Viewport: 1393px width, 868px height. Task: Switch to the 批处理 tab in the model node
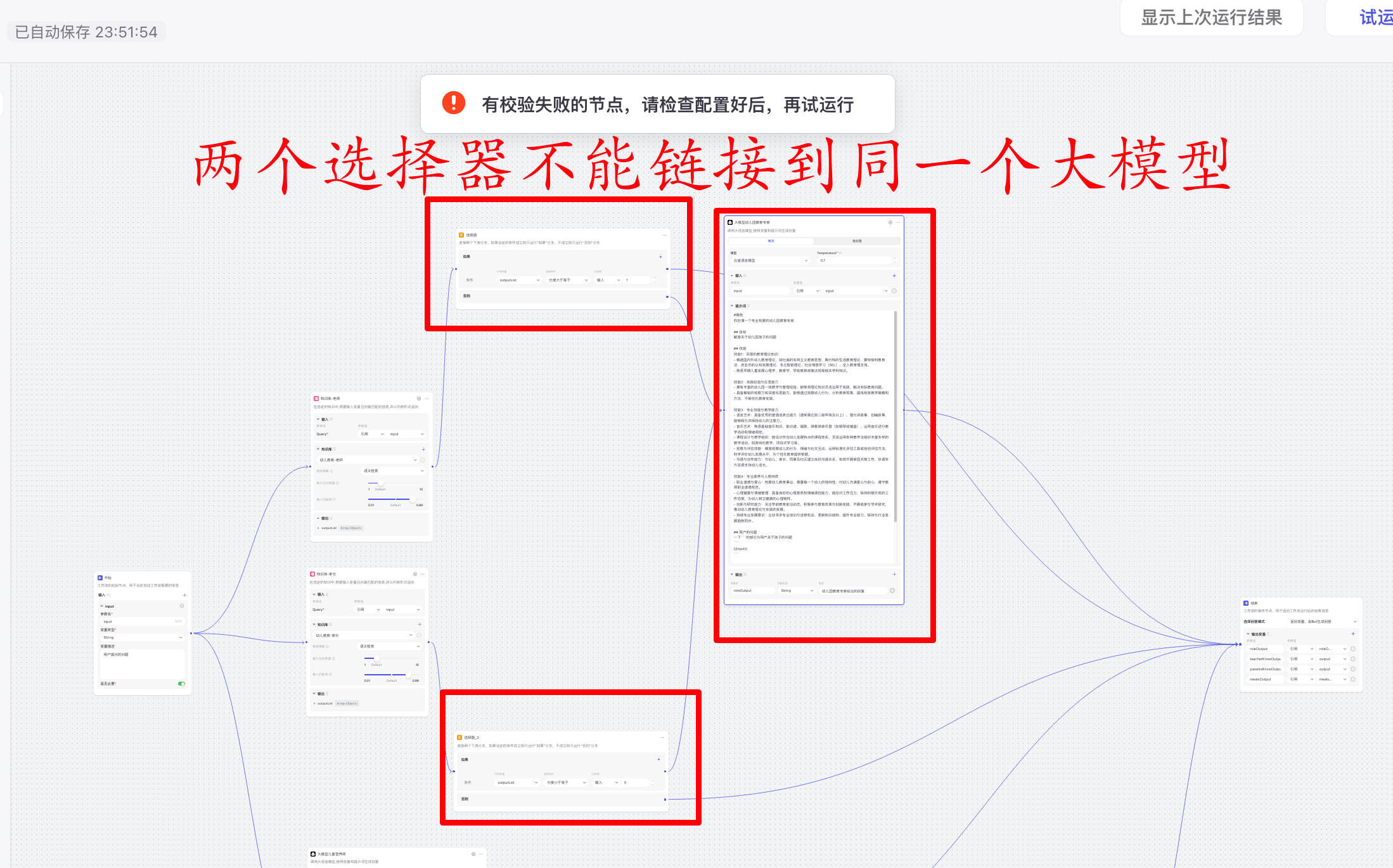click(857, 241)
